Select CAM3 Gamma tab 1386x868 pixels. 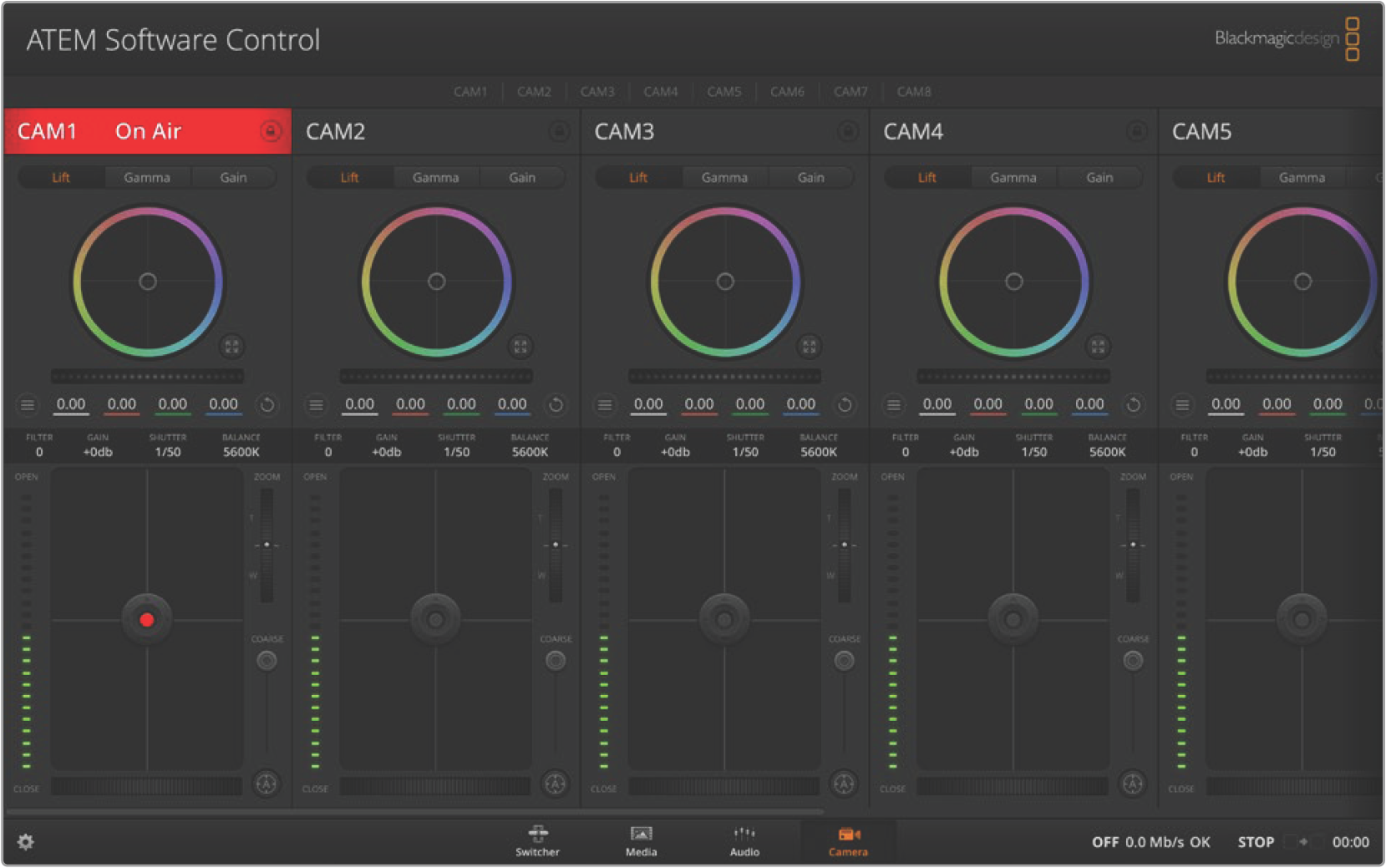(x=724, y=177)
